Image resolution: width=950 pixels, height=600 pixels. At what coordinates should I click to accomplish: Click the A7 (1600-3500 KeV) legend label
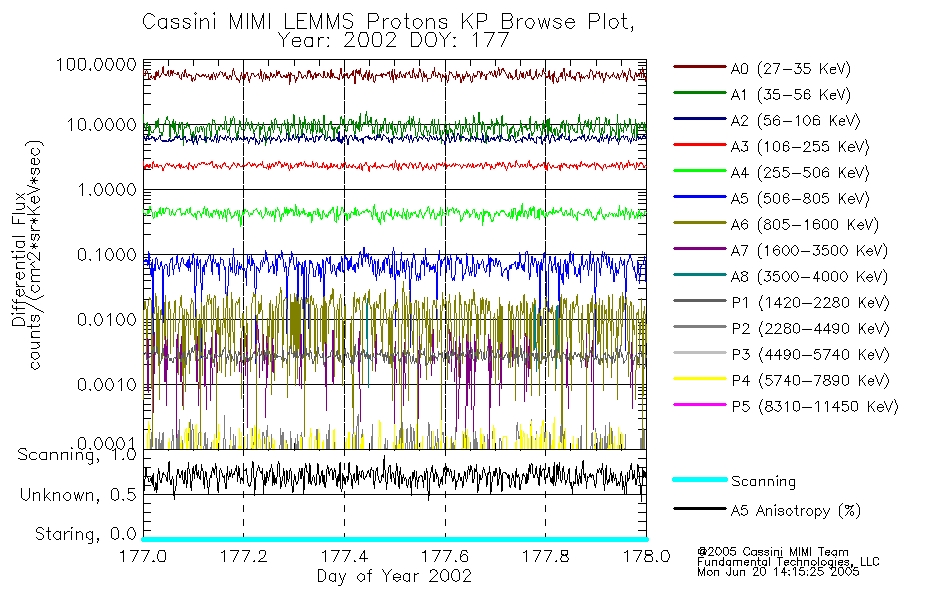pos(809,250)
